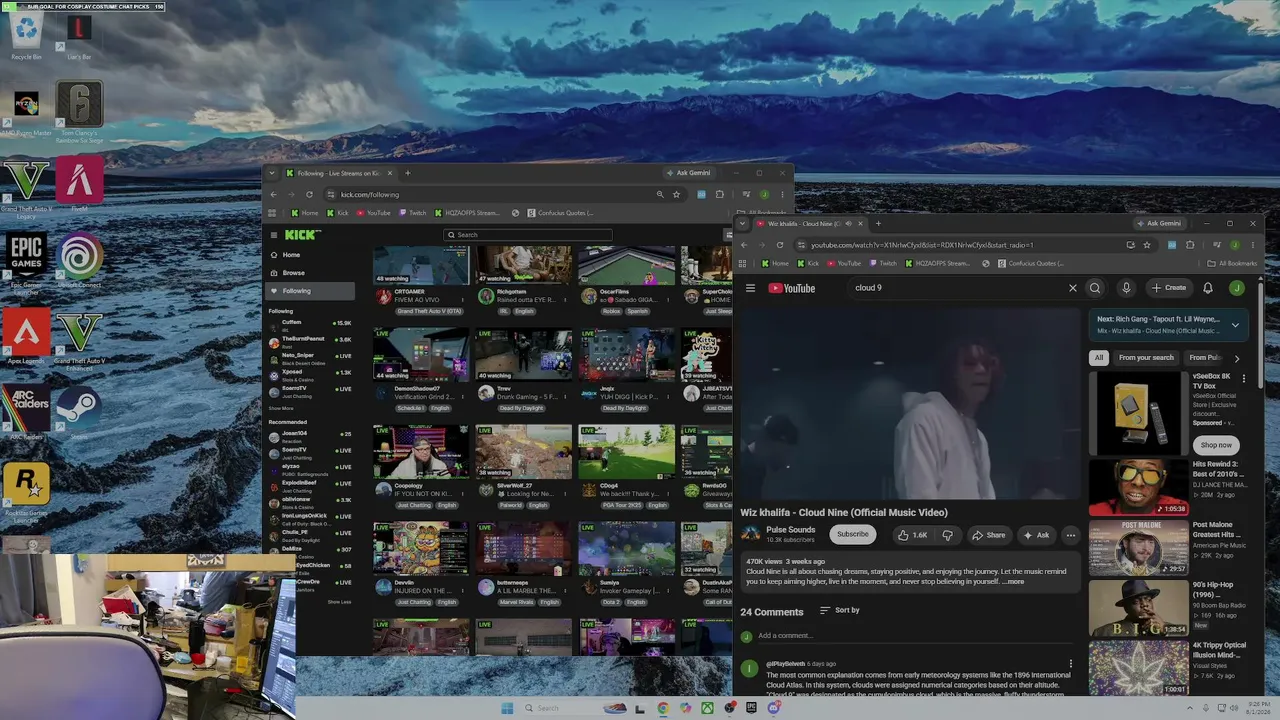Open the Hits Rewind 3 video thumbnail
The image size is (1280, 720).
click(1138, 487)
